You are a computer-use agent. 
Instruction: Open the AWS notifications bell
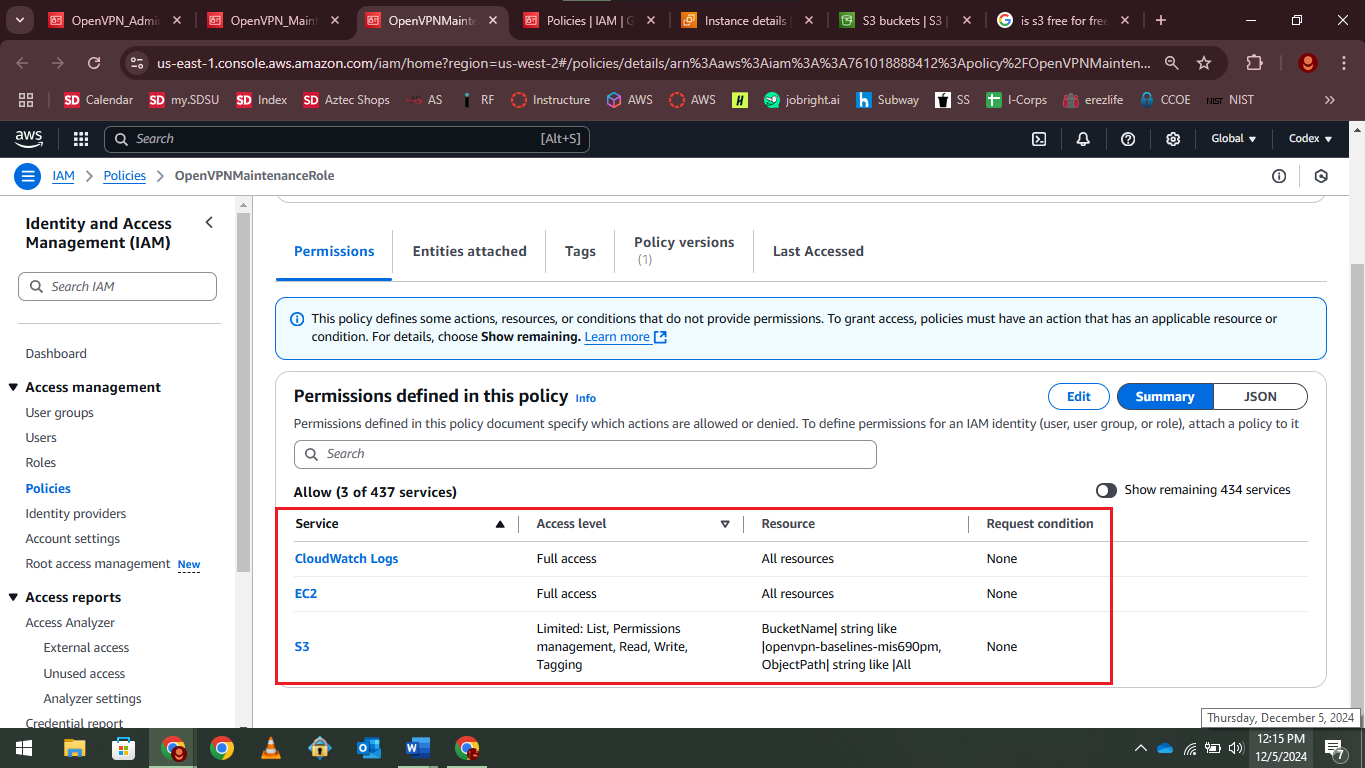[1083, 139]
